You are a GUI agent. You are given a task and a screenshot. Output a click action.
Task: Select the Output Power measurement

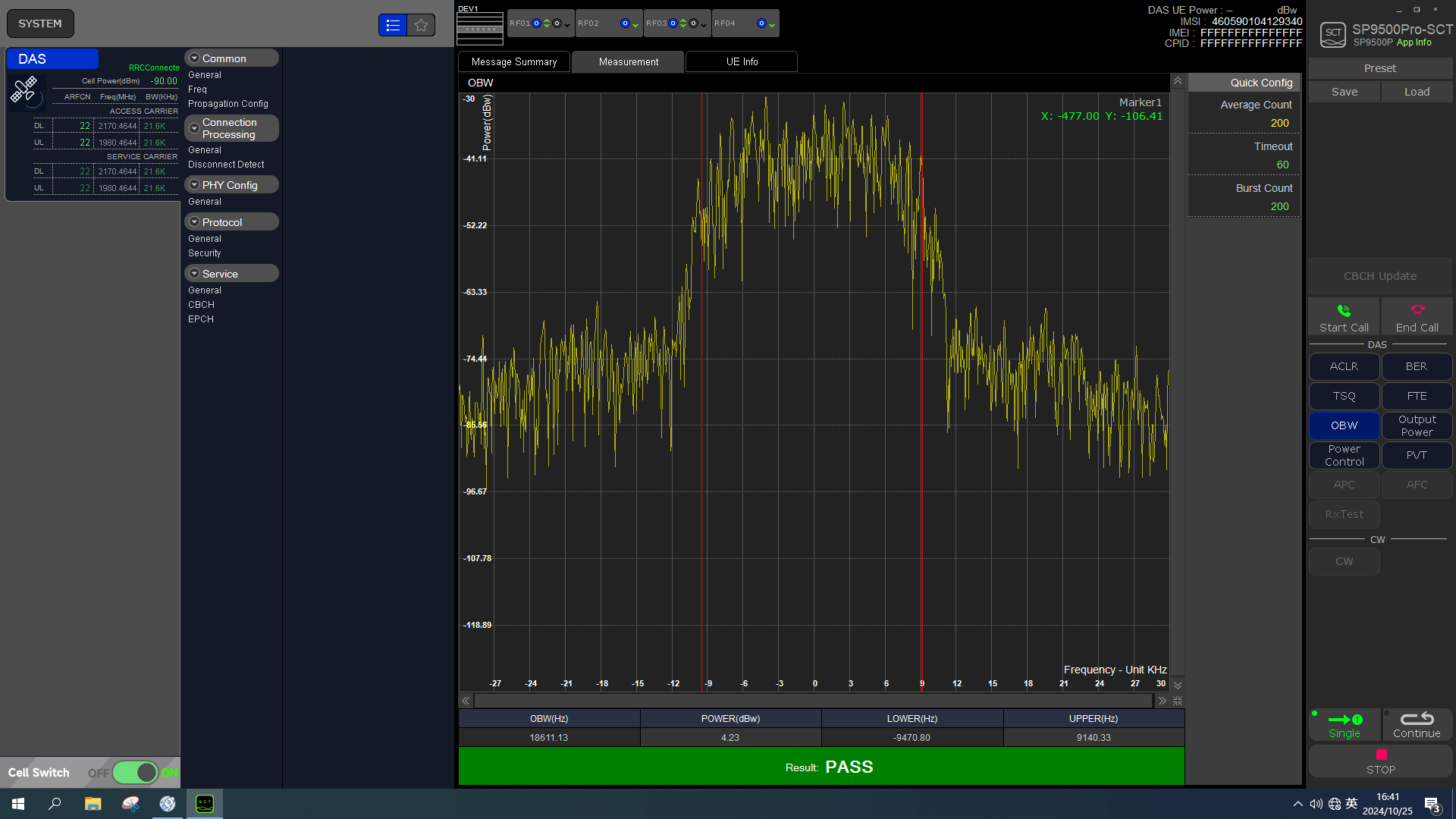(1417, 425)
